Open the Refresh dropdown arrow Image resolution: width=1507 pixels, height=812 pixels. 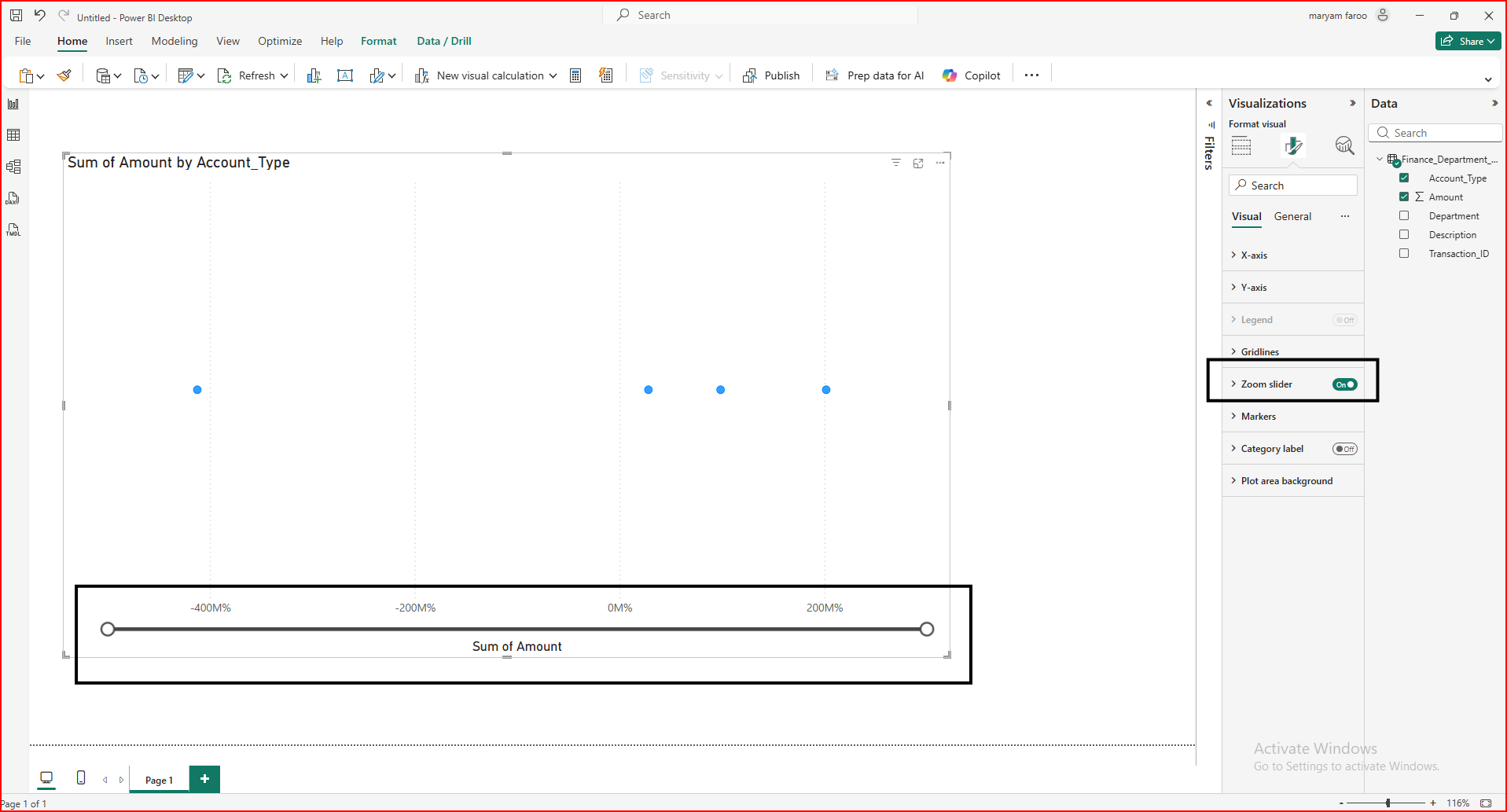285,76
